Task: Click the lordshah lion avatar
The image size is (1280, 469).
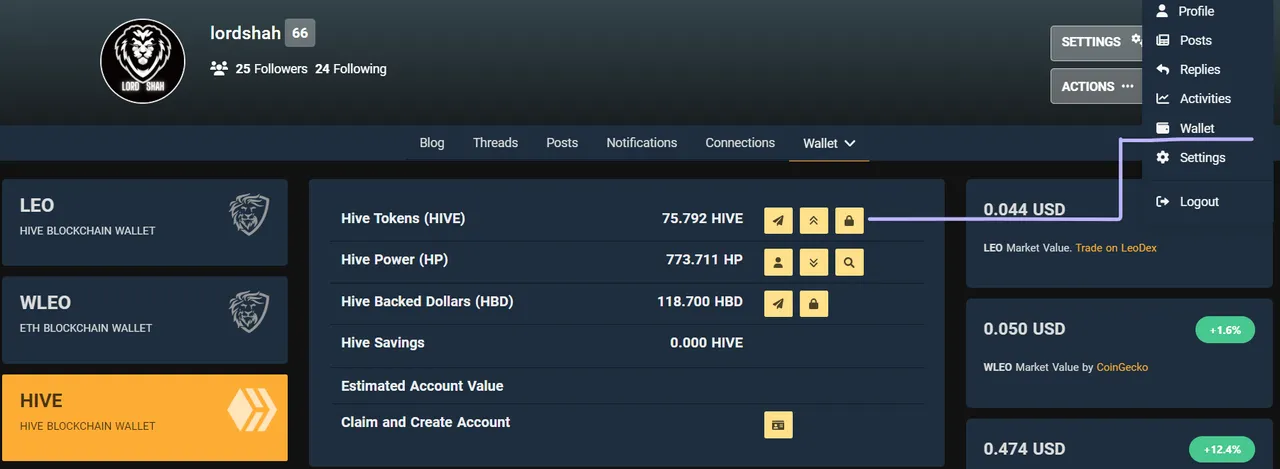Action: (143, 61)
